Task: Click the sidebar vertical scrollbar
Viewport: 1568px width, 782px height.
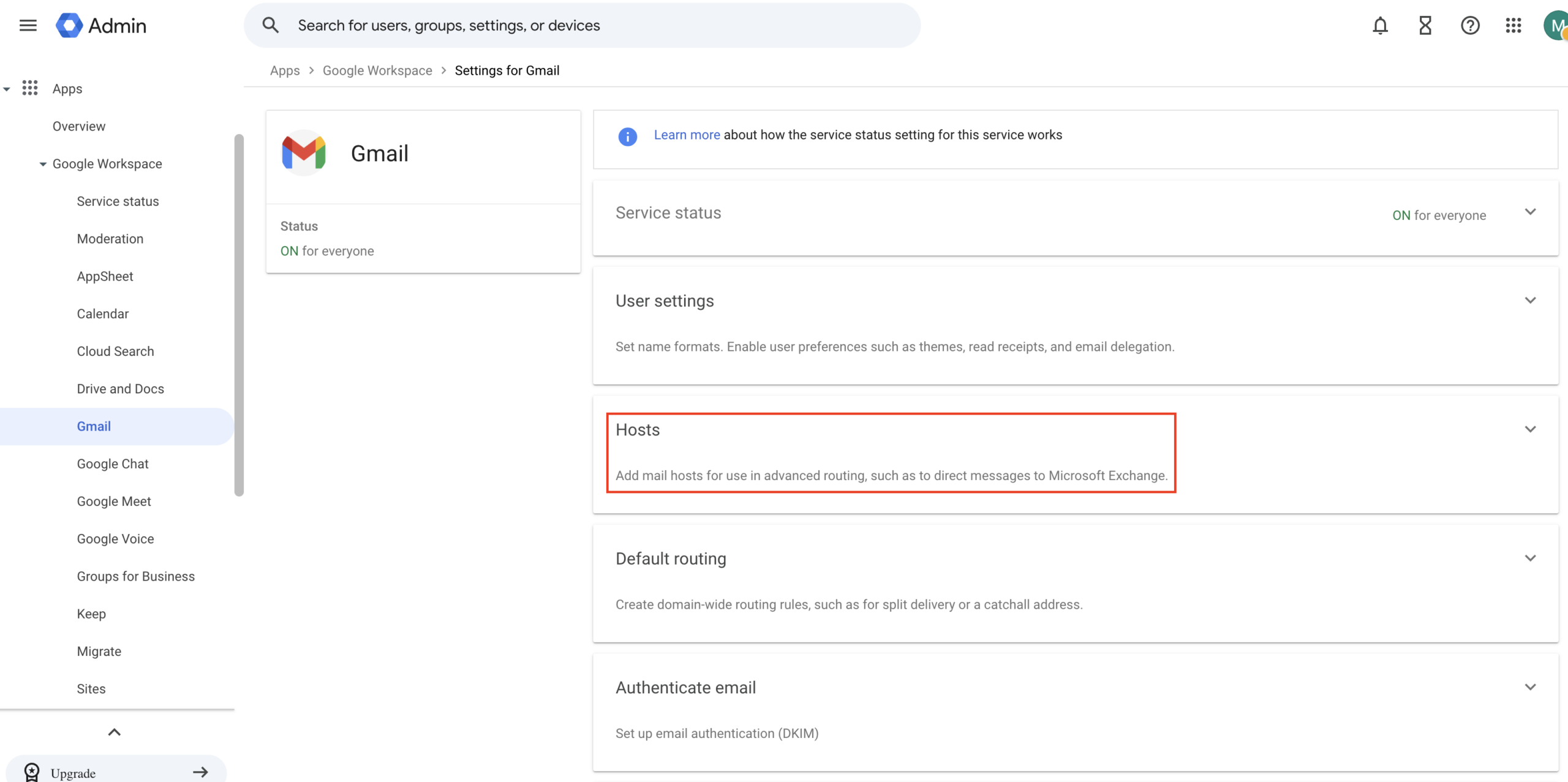Action: (239, 315)
